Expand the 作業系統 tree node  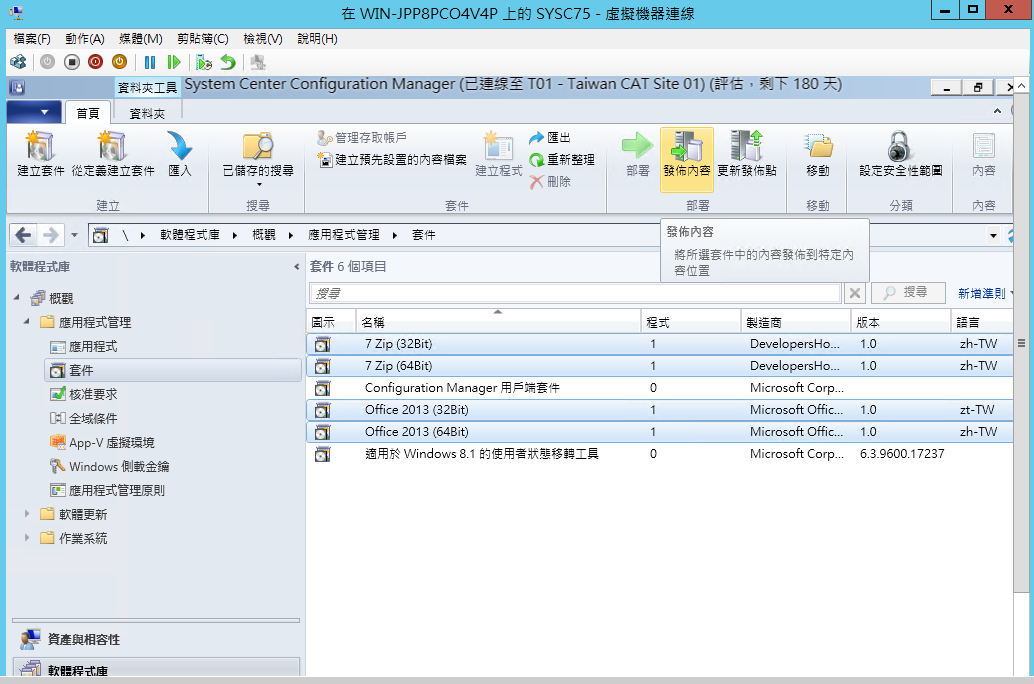click(27, 538)
